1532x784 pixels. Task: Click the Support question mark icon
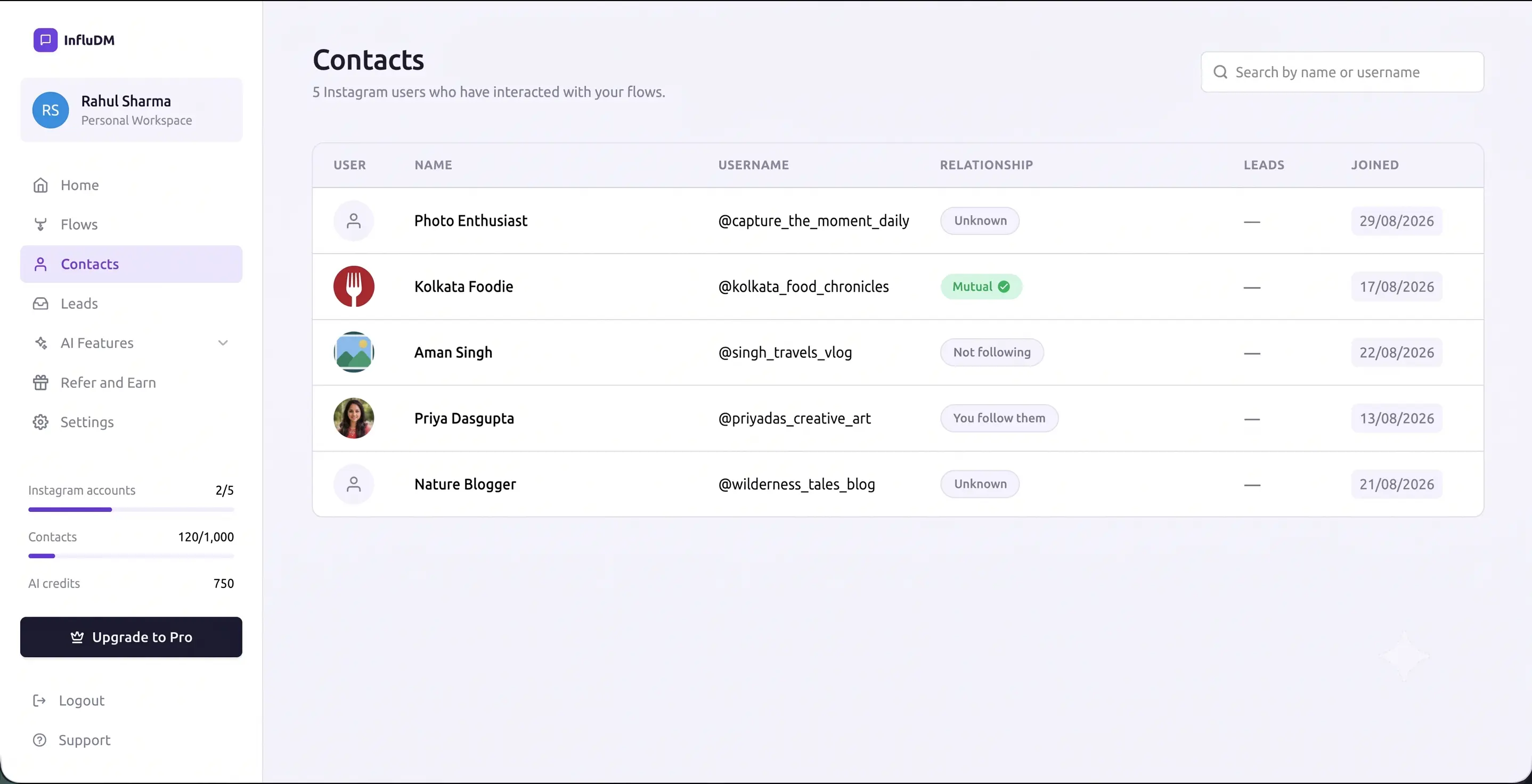point(39,740)
